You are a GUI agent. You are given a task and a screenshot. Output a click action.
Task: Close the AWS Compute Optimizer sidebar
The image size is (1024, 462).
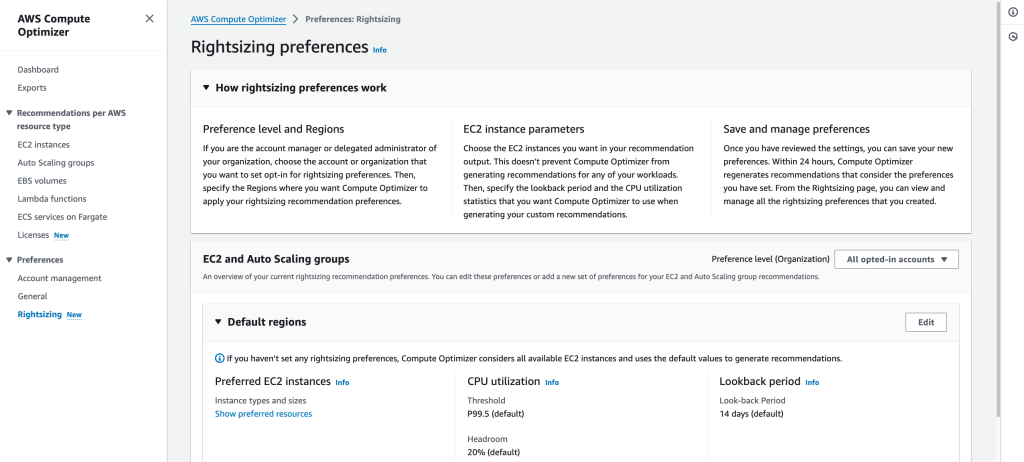click(150, 18)
